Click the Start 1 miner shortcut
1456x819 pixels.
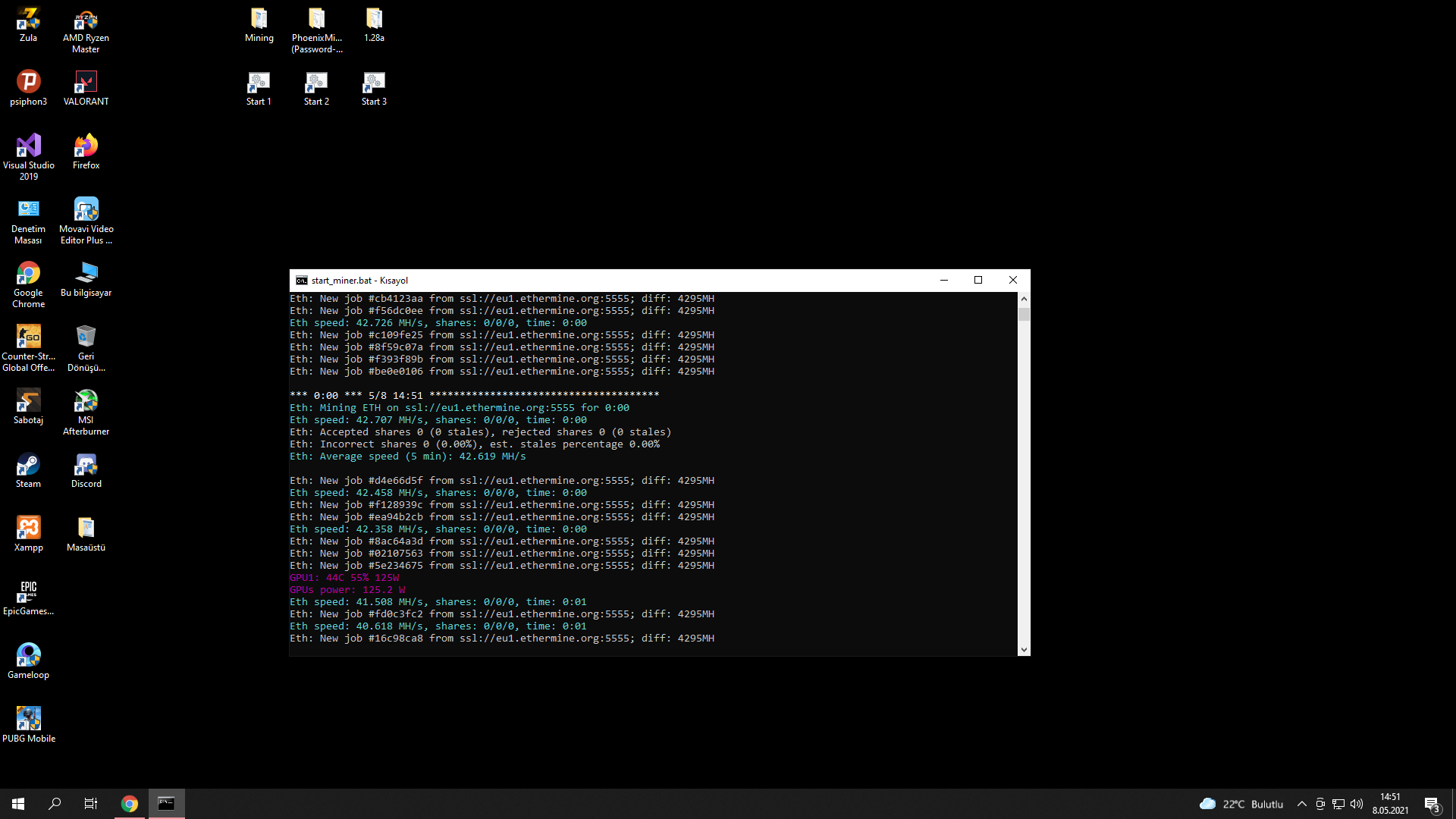pos(259,83)
